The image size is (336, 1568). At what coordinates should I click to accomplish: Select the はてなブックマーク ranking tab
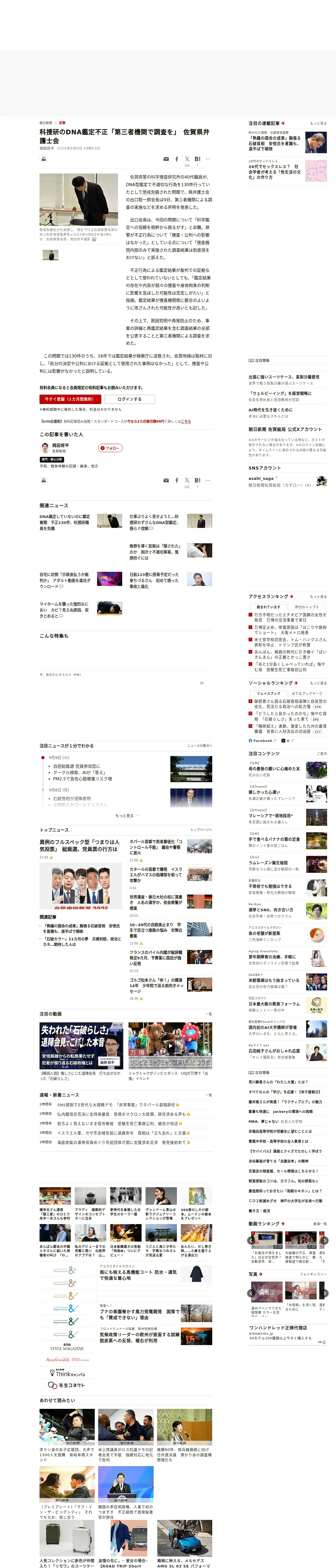[307, 693]
